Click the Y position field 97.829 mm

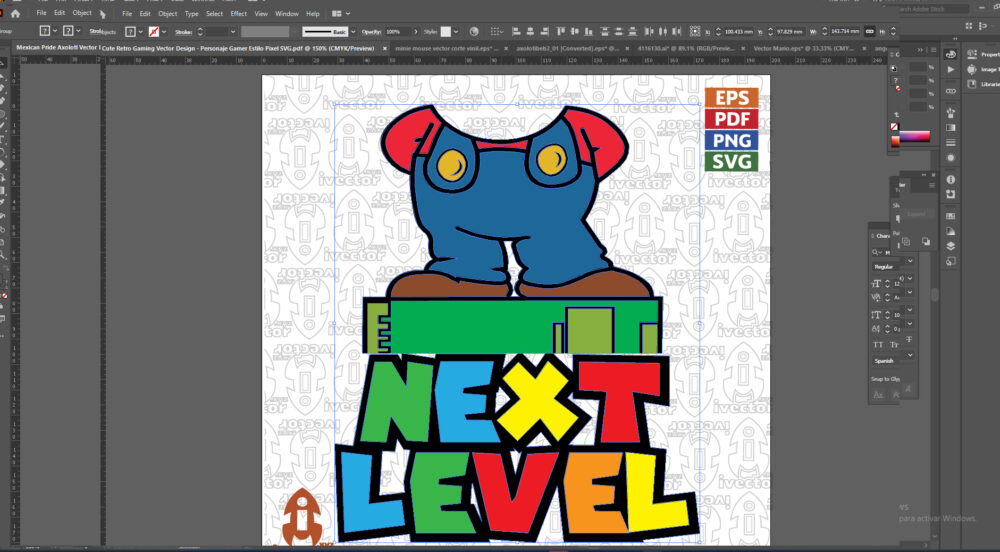(790, 31)
